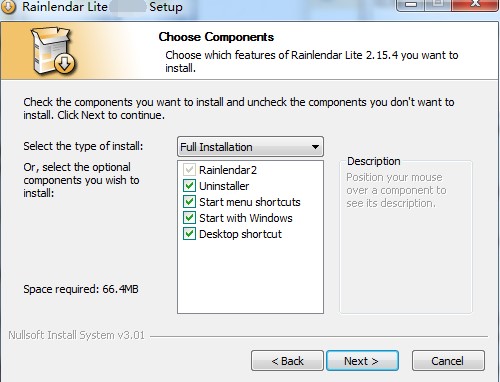Screen dimensions: 500x382
Task: Click the installer box icon in the header
Action: [54, 50]
